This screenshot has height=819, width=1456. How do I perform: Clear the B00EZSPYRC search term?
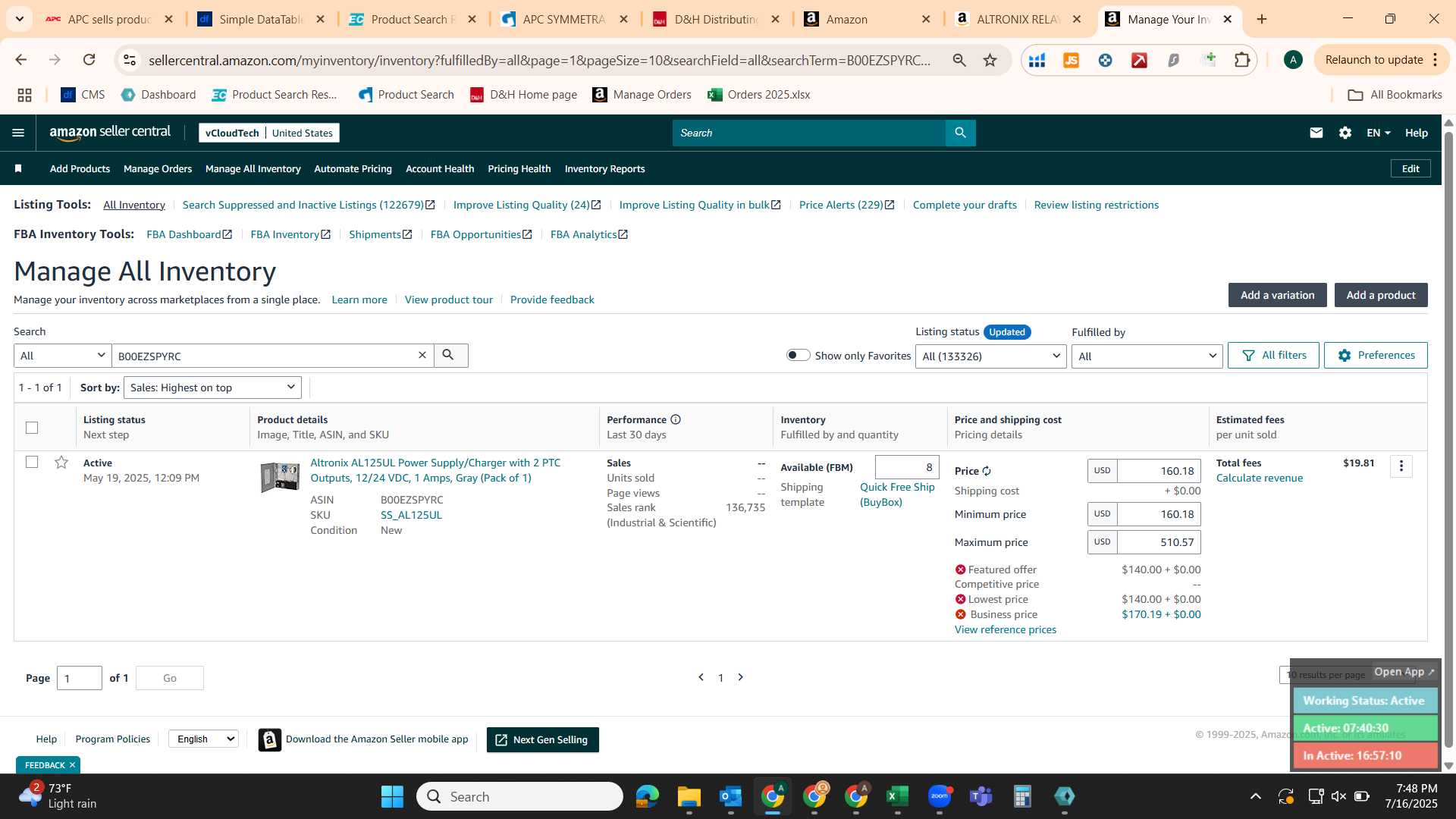(422, 355)
